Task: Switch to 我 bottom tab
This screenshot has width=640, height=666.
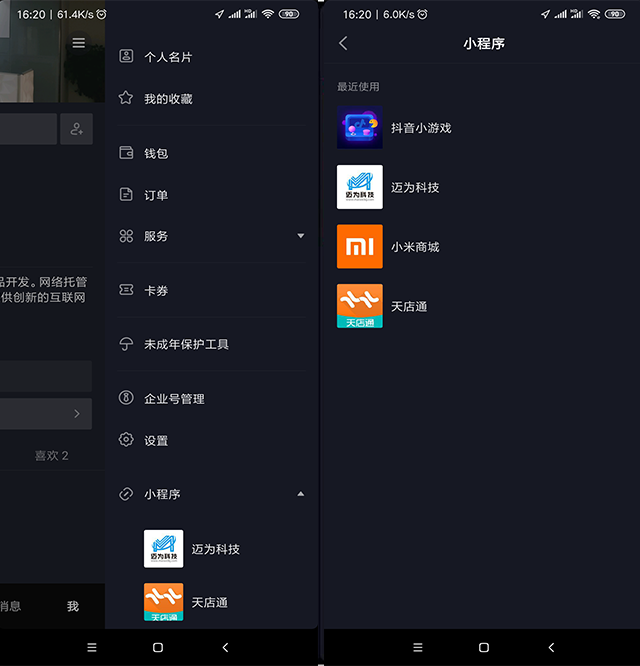Action: pyautogui.click(x=73, y=606)
